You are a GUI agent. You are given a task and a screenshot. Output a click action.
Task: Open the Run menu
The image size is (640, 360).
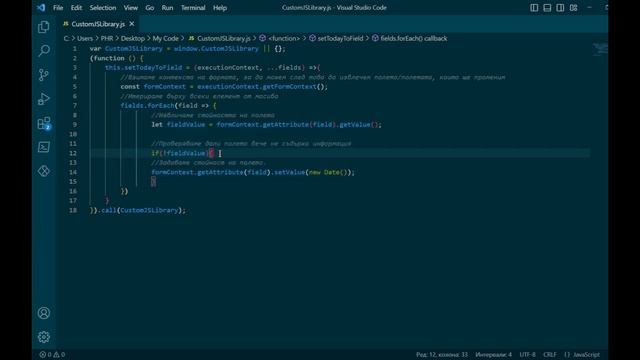167,8
